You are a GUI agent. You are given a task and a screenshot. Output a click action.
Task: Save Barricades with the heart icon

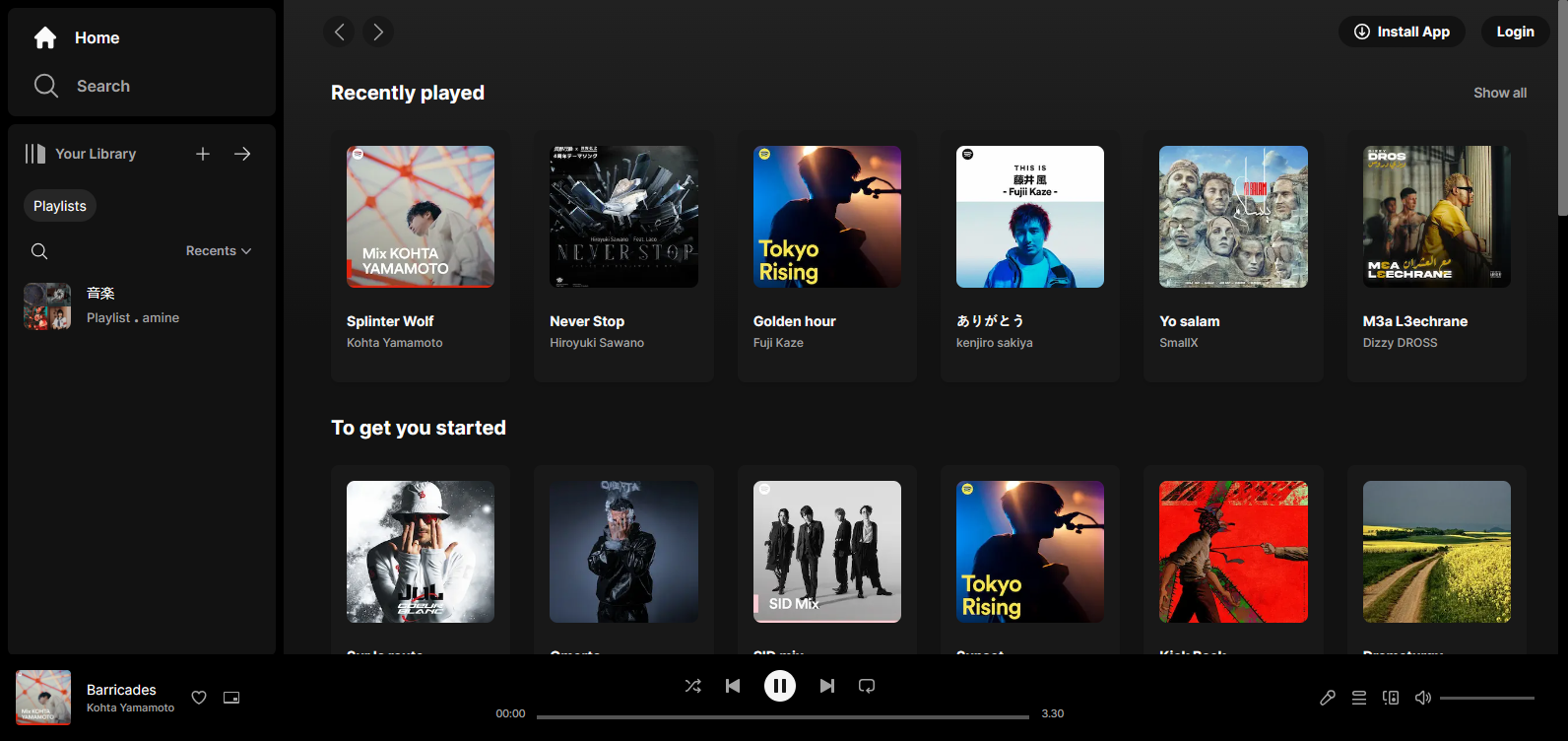point(199,698)
